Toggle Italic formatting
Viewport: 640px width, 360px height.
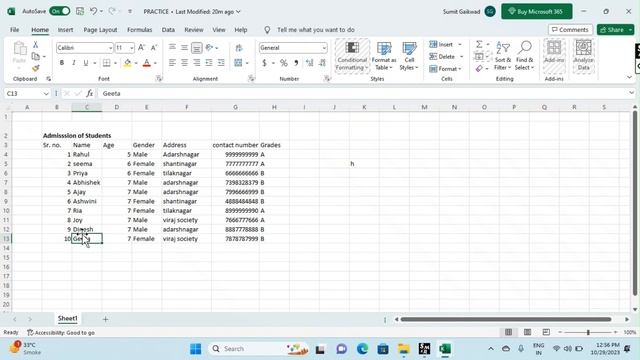click(x=73, y=63)
